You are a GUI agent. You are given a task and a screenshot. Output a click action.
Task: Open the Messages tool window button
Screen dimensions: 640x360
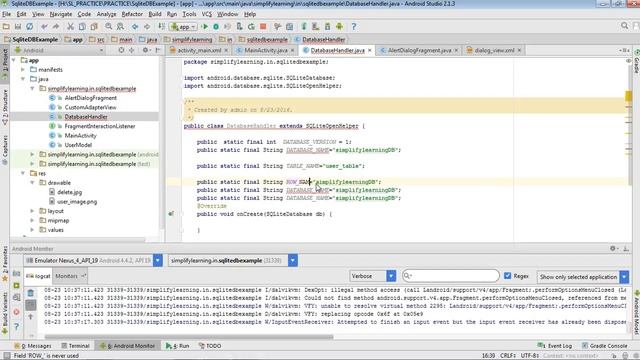tap(33, 346)
